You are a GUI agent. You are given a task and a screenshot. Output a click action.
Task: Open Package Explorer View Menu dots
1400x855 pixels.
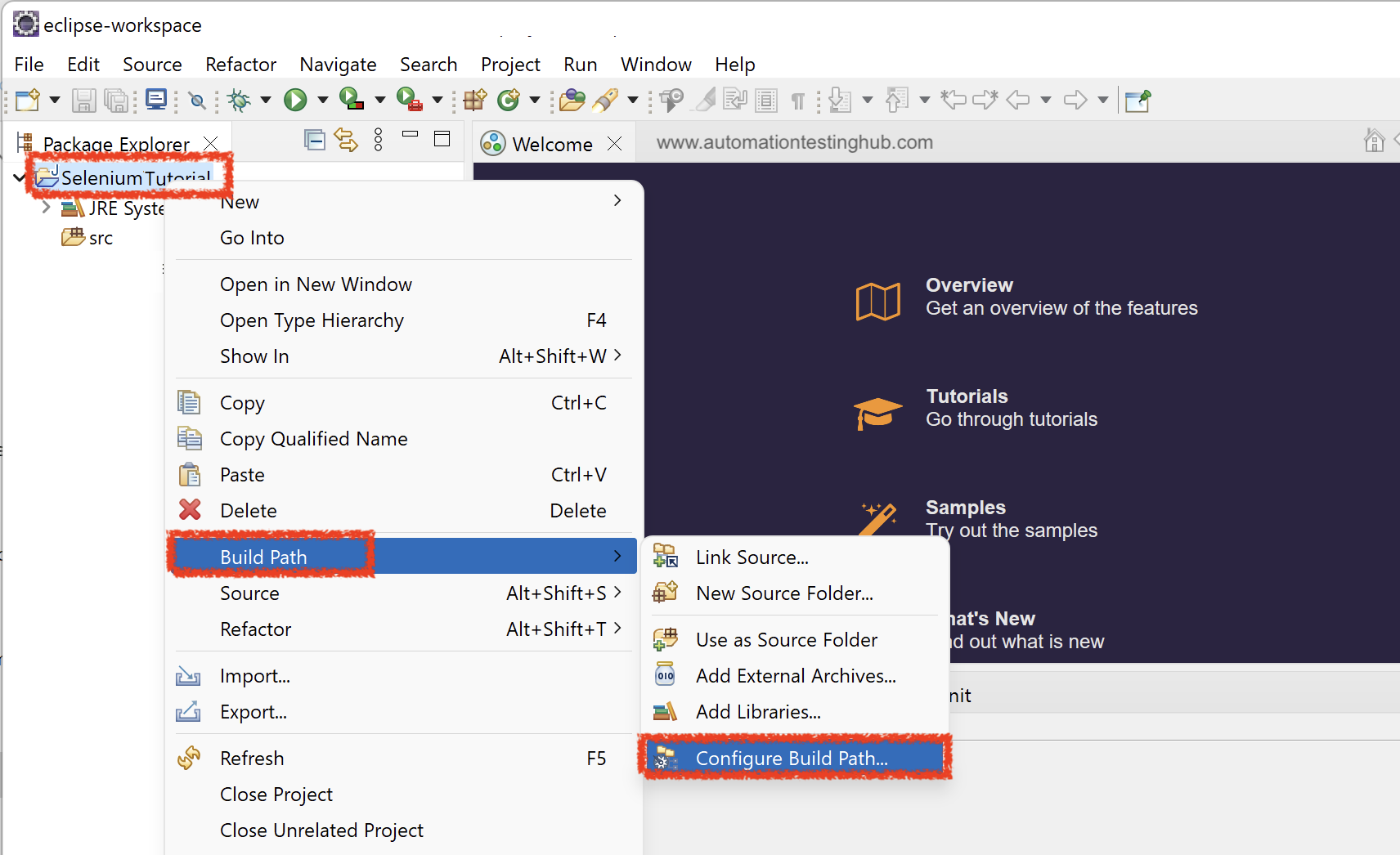tap(378, 140)
